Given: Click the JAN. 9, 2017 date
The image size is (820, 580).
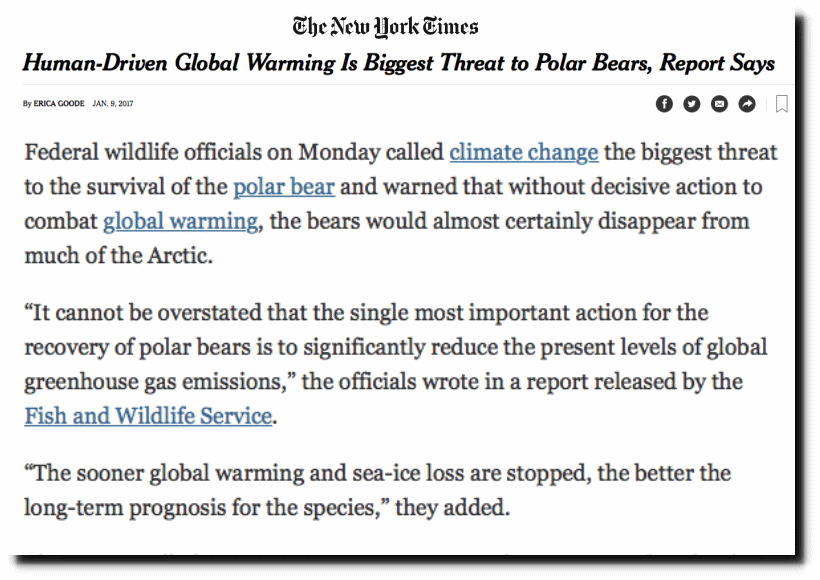Looking at the screenshot, I should 113,104.
